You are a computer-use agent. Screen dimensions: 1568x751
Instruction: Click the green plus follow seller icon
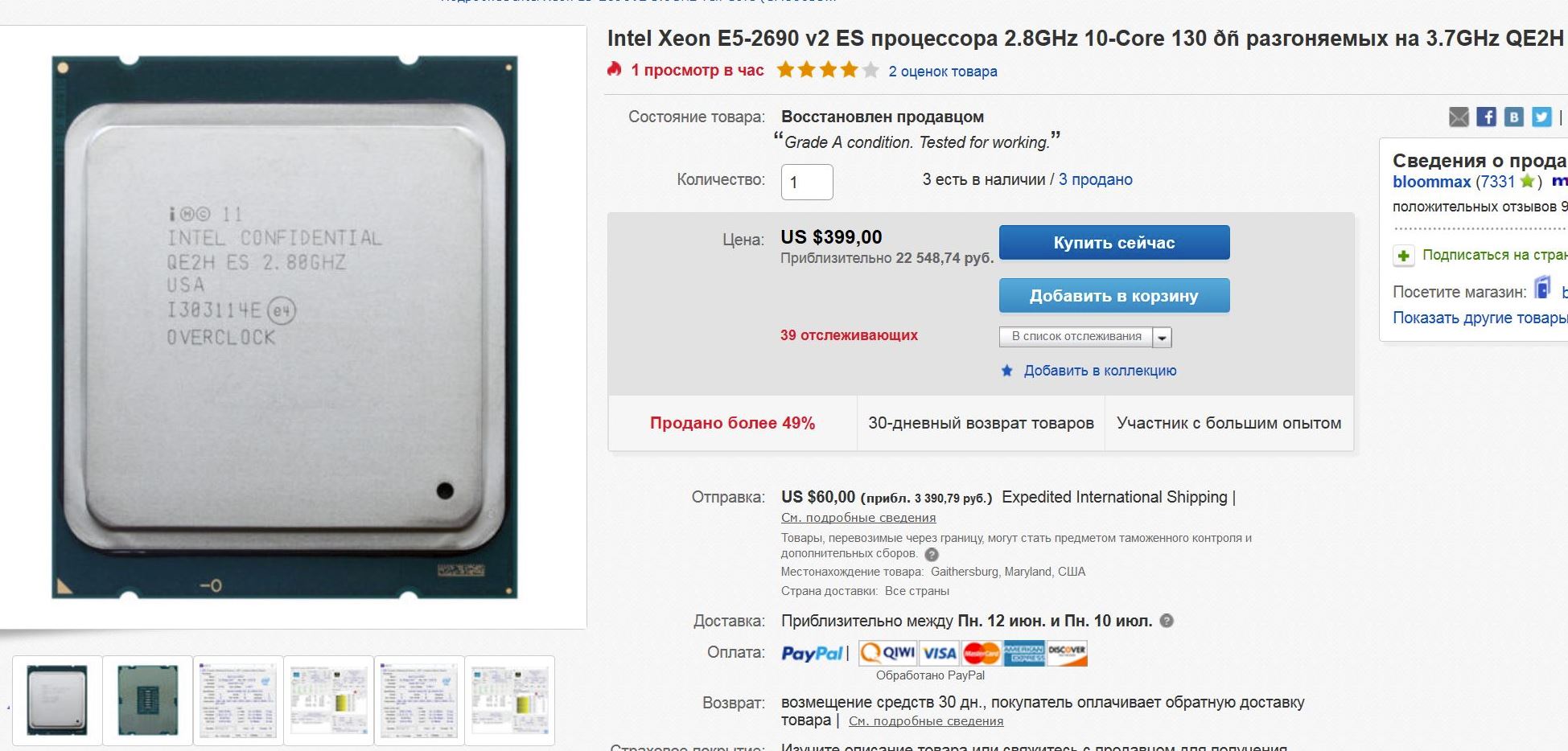1404,256
